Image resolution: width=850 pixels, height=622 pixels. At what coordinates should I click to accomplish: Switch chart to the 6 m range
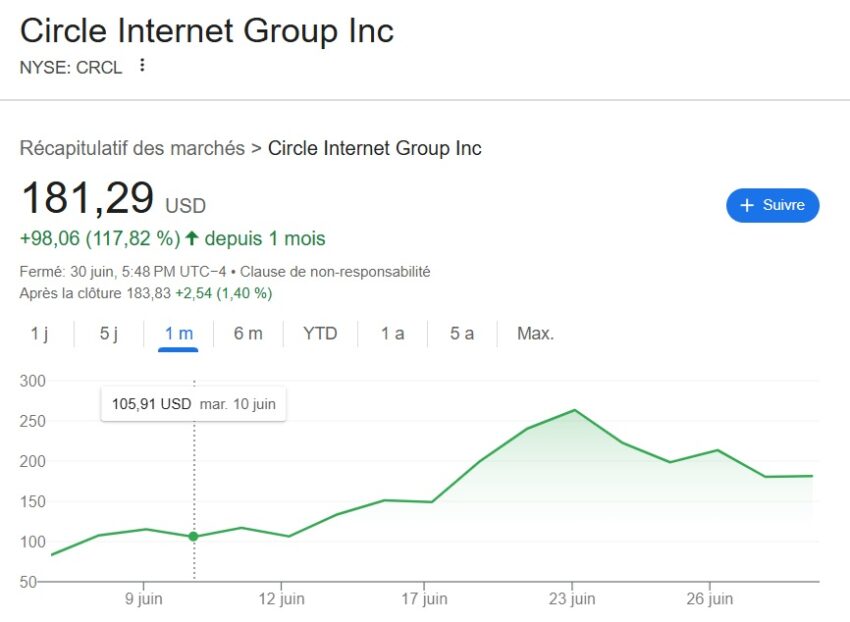pyautogui.click(x=248, y=334)
